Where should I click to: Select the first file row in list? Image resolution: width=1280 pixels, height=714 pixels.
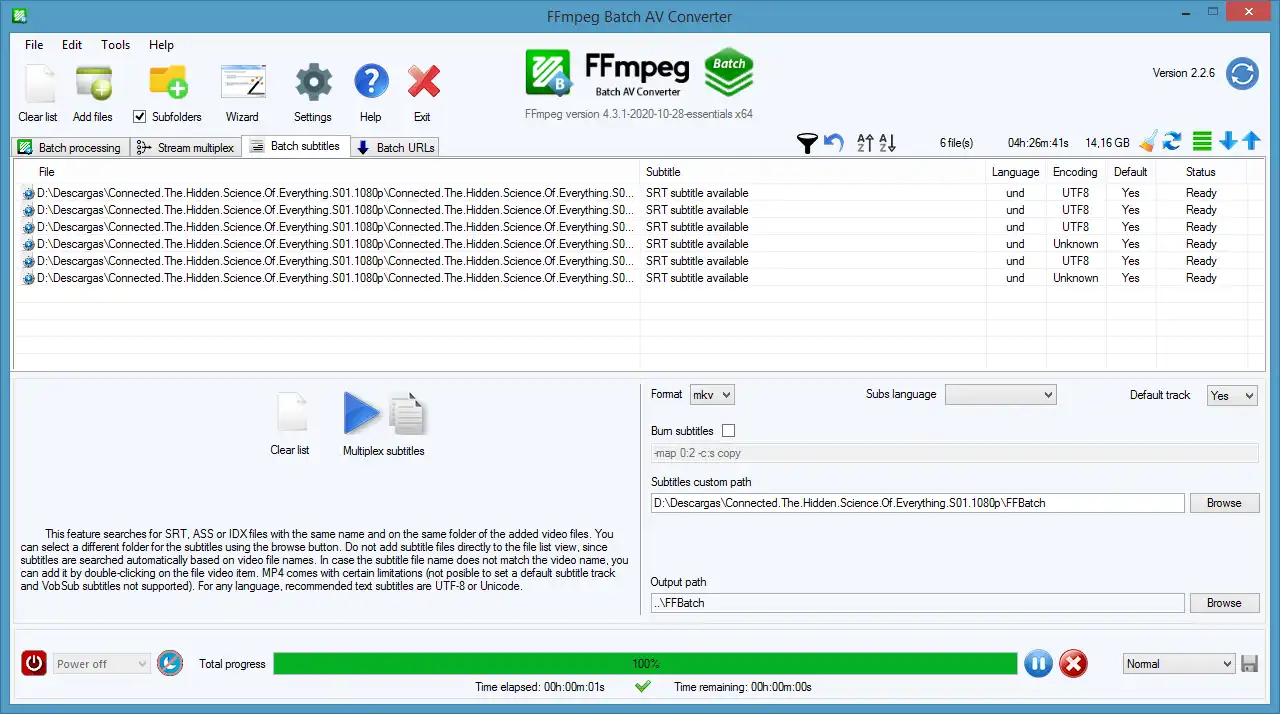pyautogui.click(x=640, y=193)
